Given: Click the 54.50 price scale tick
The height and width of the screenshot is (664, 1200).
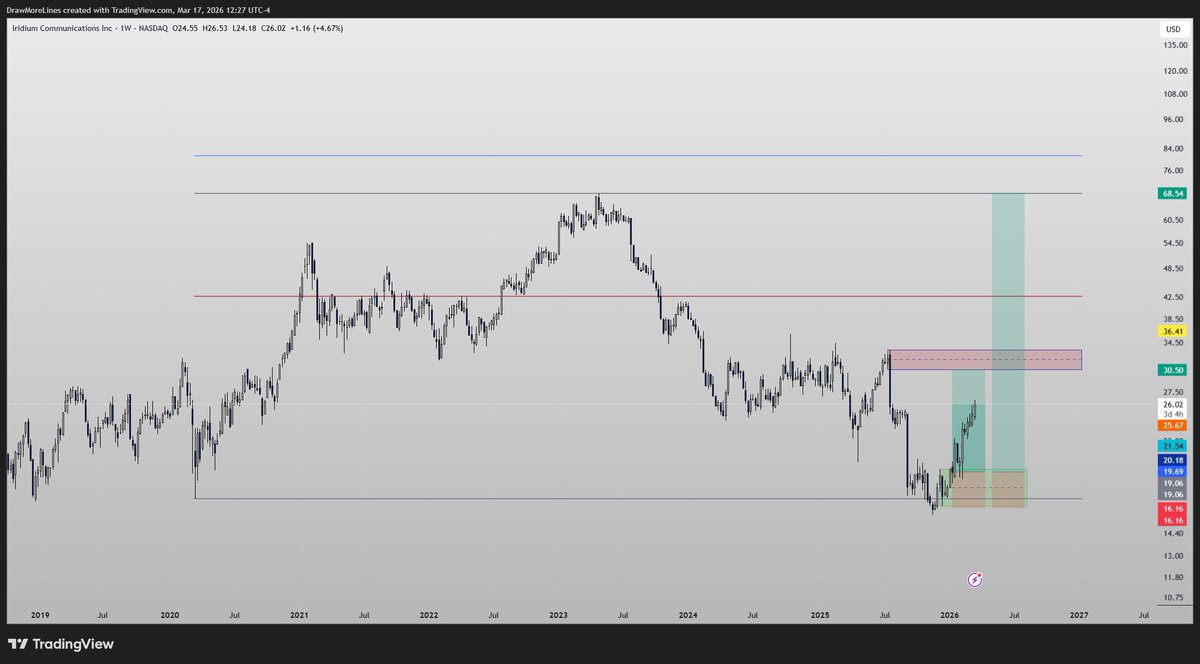Looking at the screenshot, I should tap(1173, 243).
